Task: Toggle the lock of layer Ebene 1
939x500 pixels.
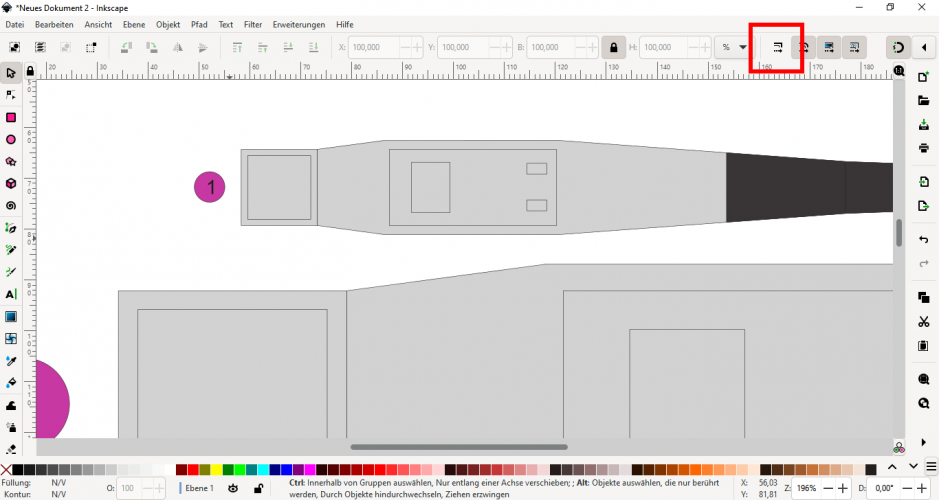Action: pos(258,488)
